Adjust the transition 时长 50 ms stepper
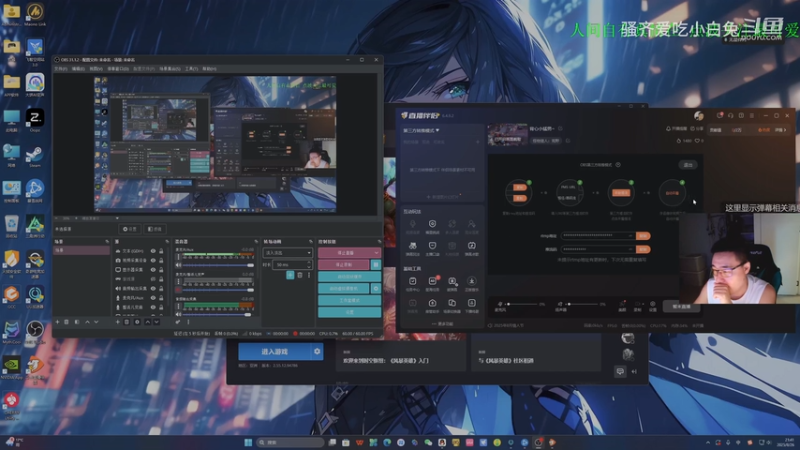Viewport: 800px width, 450px height. (x=293, y=264)
